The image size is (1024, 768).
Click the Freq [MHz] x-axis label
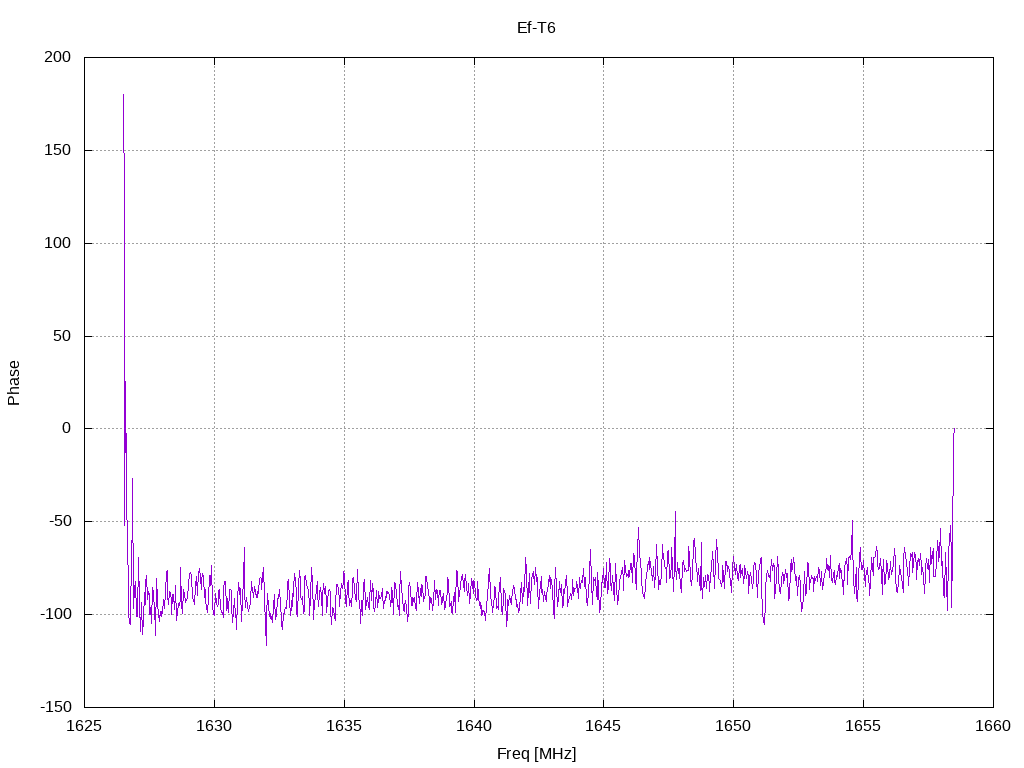click(x=536, y=754)
